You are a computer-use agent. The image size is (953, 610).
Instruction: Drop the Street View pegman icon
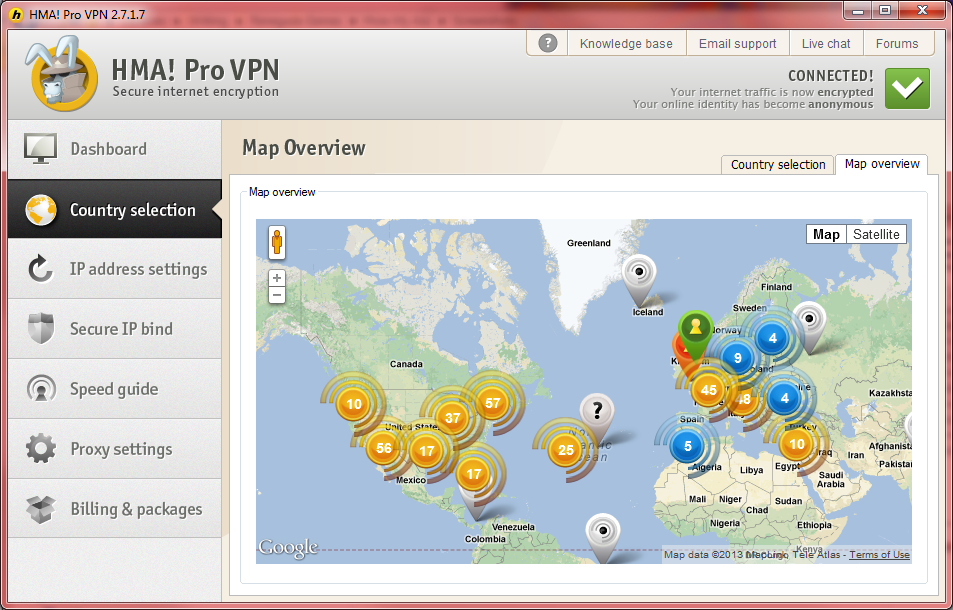point(277,242)
